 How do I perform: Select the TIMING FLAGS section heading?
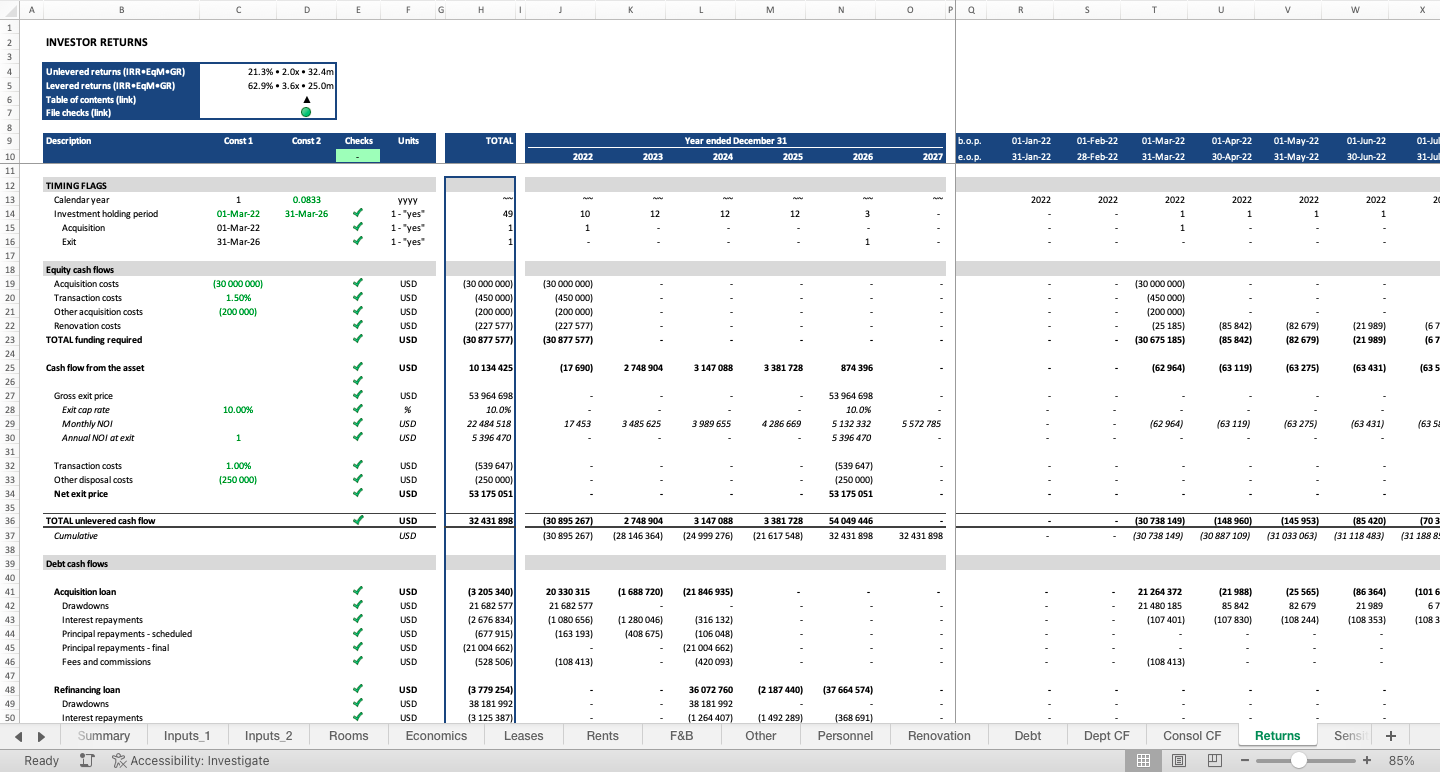tap(76, 186)
